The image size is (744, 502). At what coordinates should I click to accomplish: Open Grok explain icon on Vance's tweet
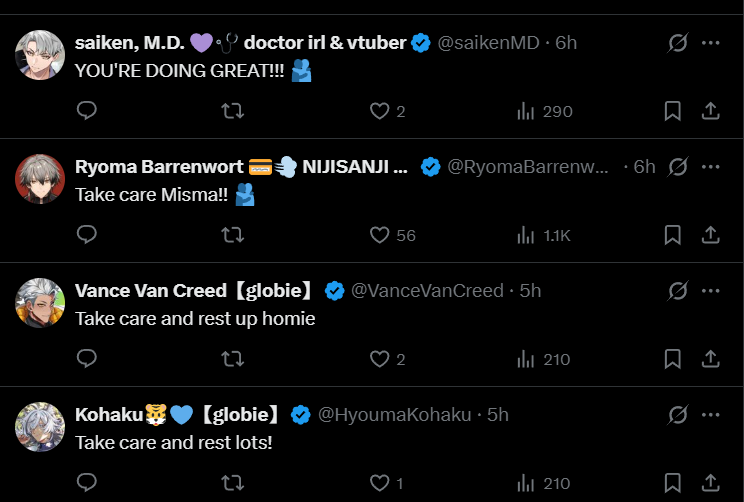[677, 291]
